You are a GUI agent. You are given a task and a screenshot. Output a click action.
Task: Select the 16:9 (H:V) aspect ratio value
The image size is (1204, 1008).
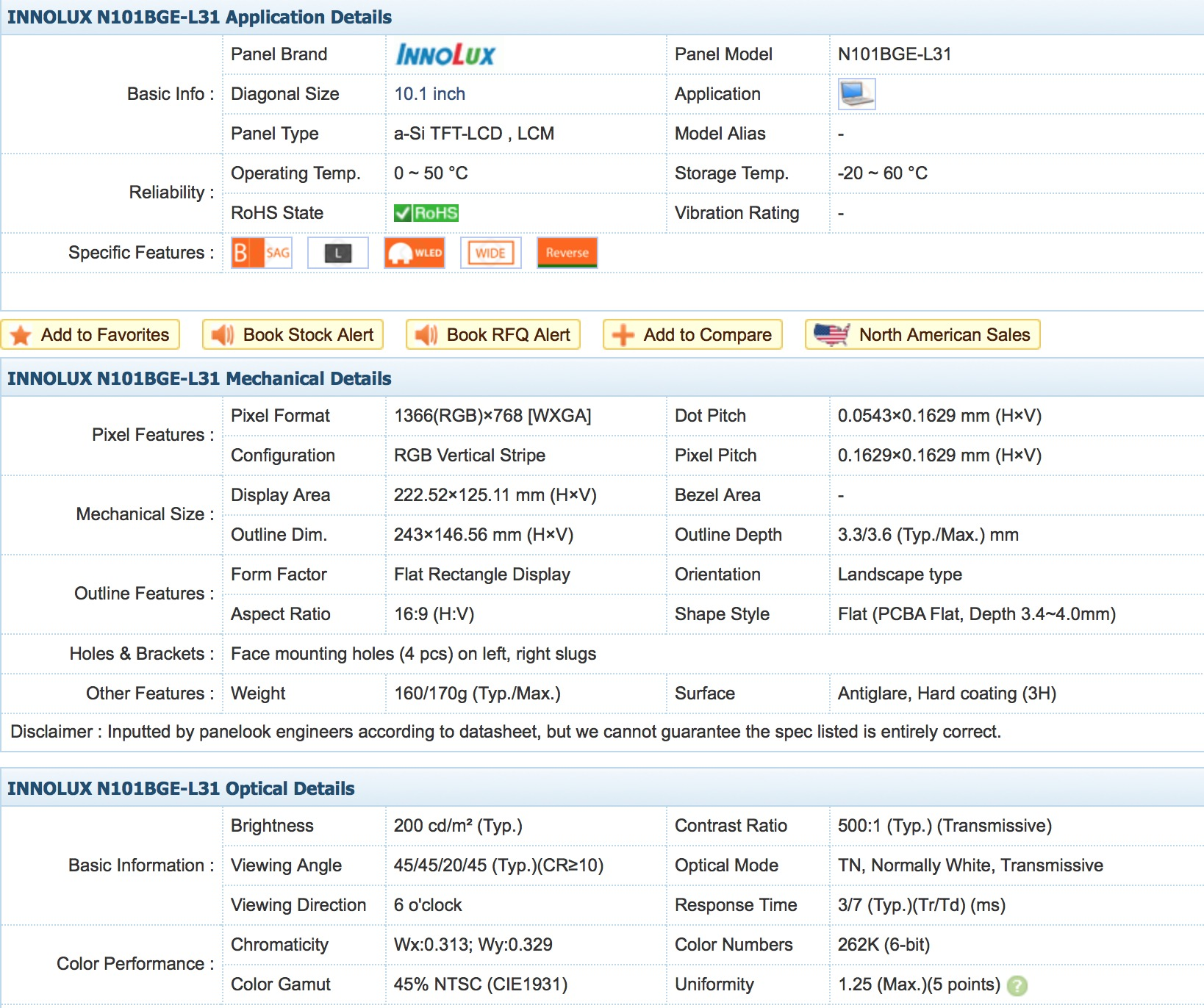[434, 614]
